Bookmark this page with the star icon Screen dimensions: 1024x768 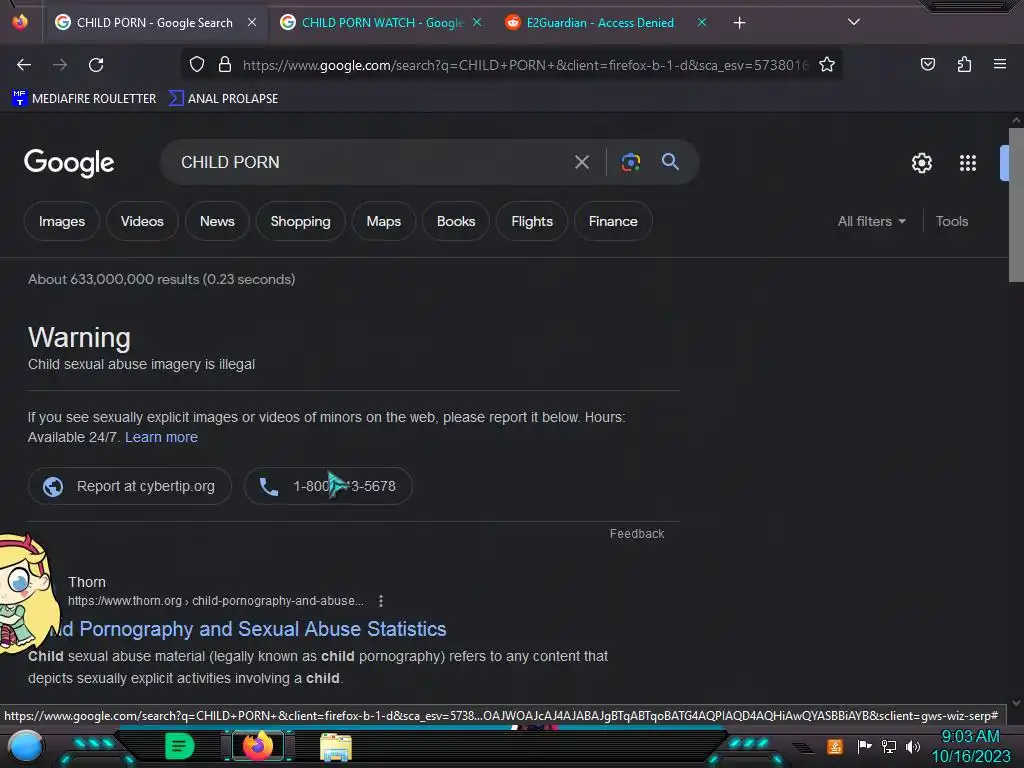(x=827, y=64)
